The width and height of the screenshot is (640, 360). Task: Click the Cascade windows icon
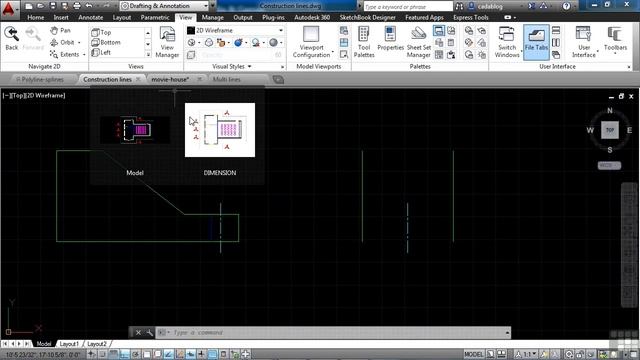pyautogui.click(x=556, y=54)
